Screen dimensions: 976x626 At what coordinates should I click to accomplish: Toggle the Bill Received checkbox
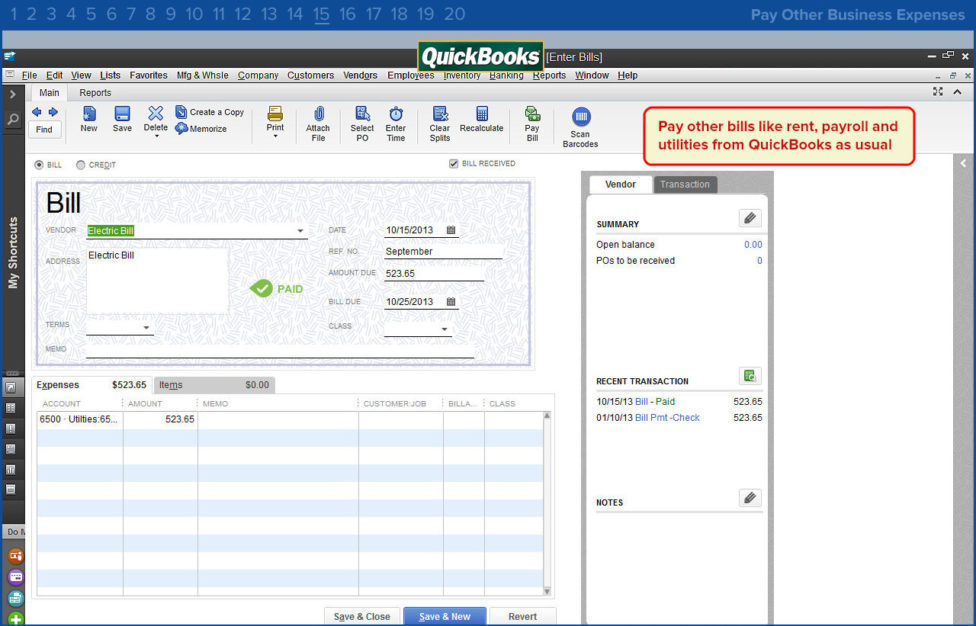(454, 164)
